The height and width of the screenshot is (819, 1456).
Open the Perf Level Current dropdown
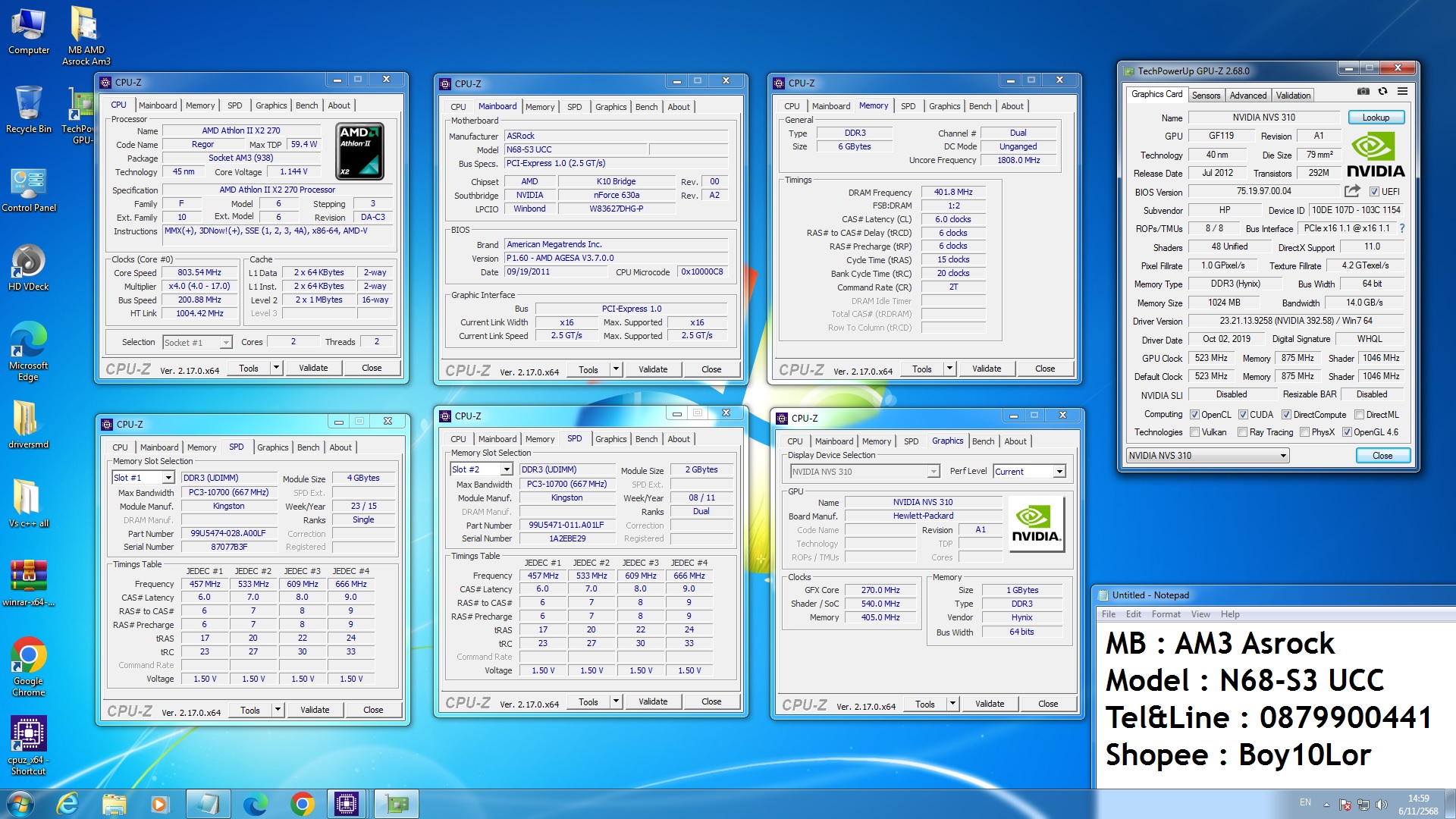coord(1059,472)
